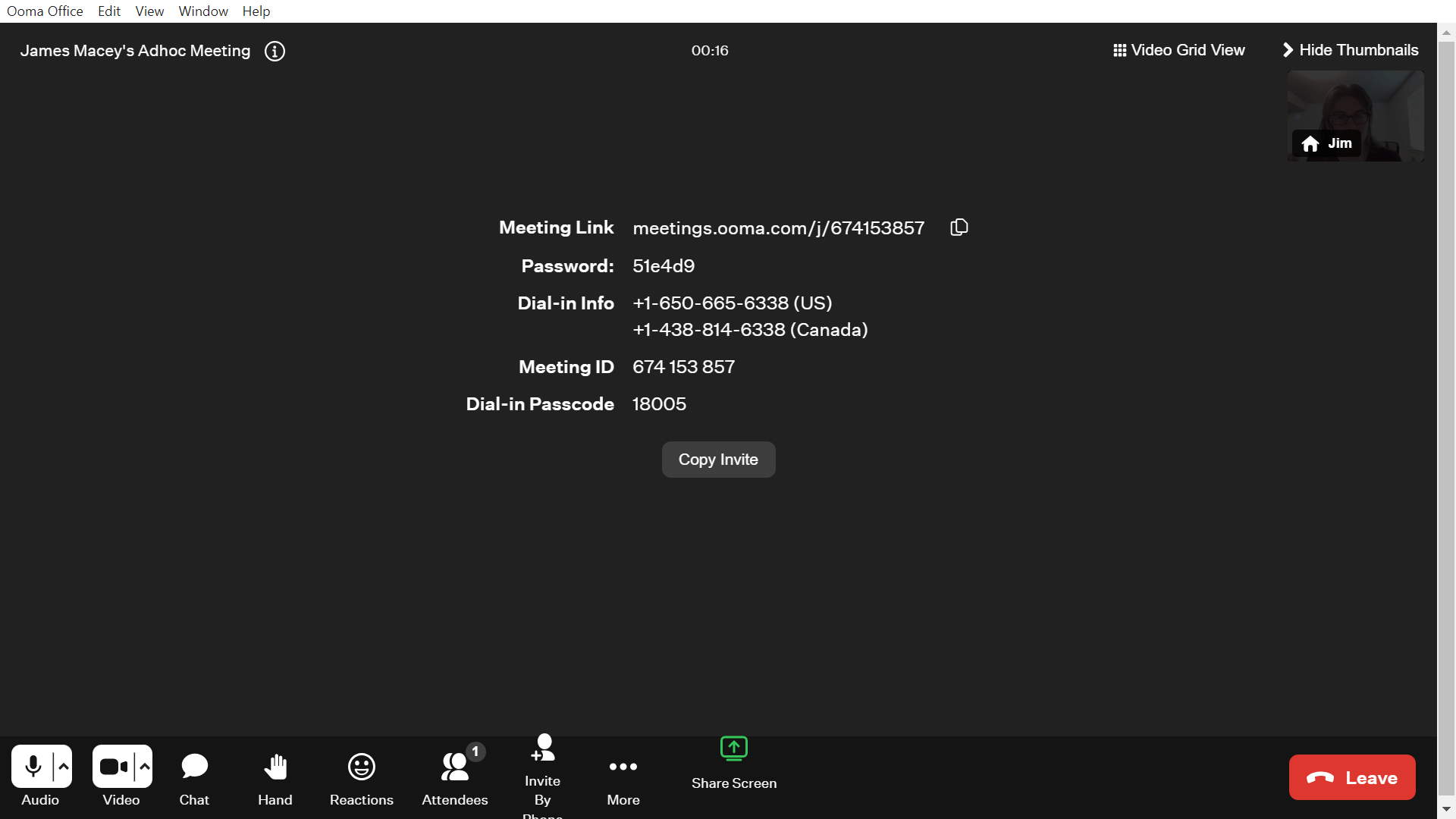Click the Dial-in Passcode 18005

click(660, 404)
